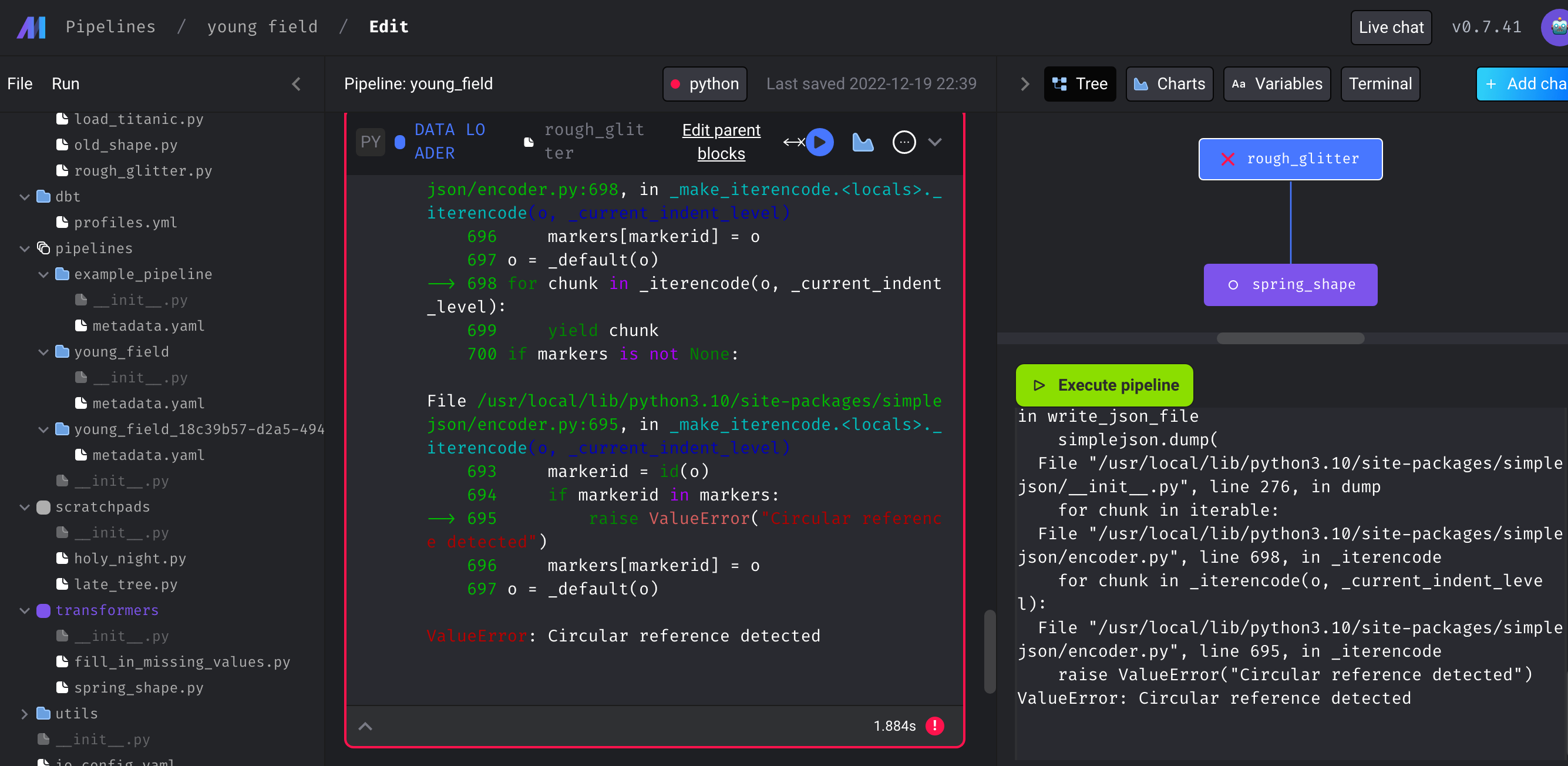Click the error indicator in block footer

tap(935, 725)
